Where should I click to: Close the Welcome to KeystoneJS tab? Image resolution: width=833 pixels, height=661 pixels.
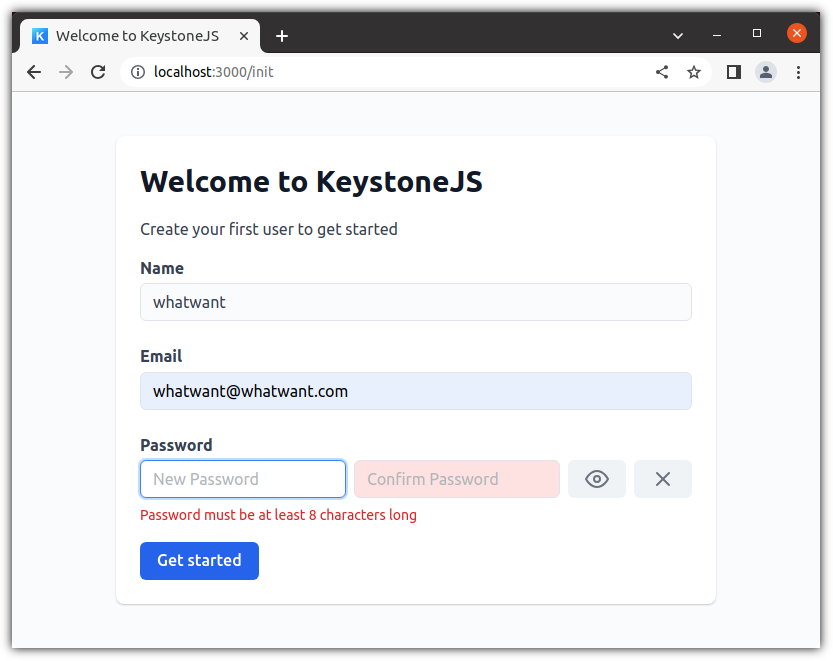[244, 36]
